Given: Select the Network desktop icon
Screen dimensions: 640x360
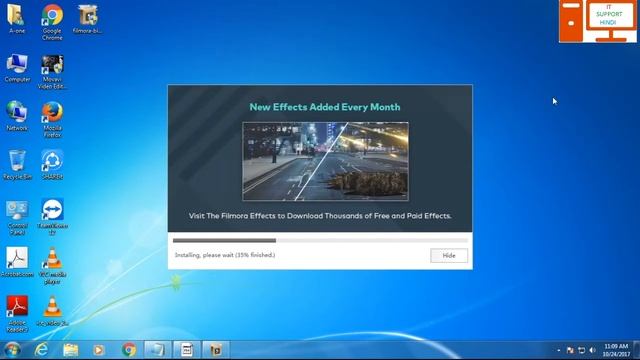Looking at the screenshot, I should [x=17, y=116].
